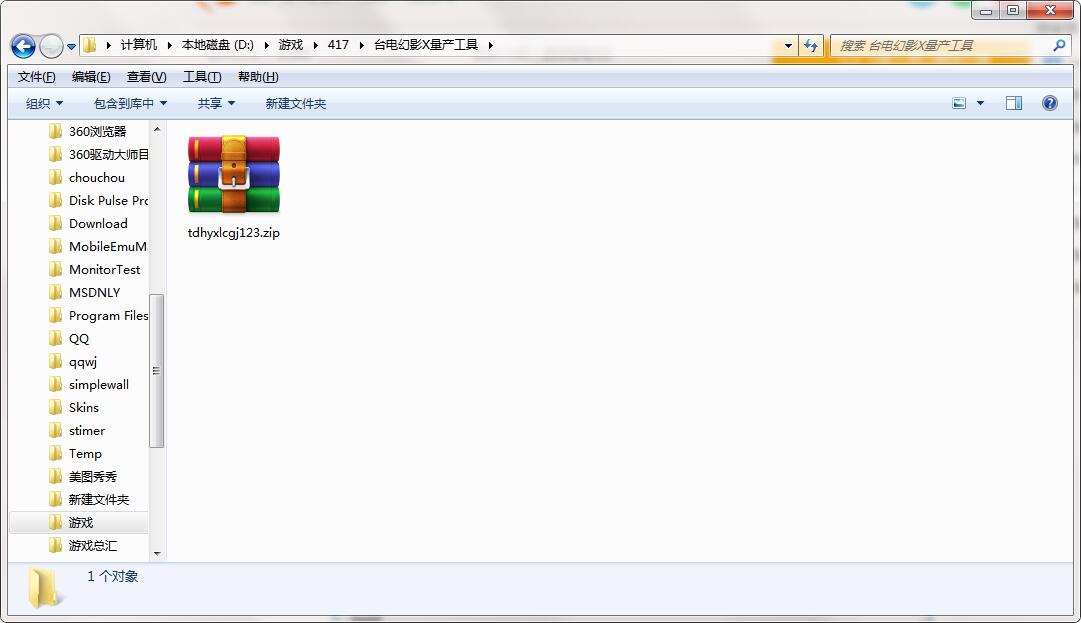Open Help with the question mark icon
The height and width of the screenshot is (623, 1081).
[1049, 103]
